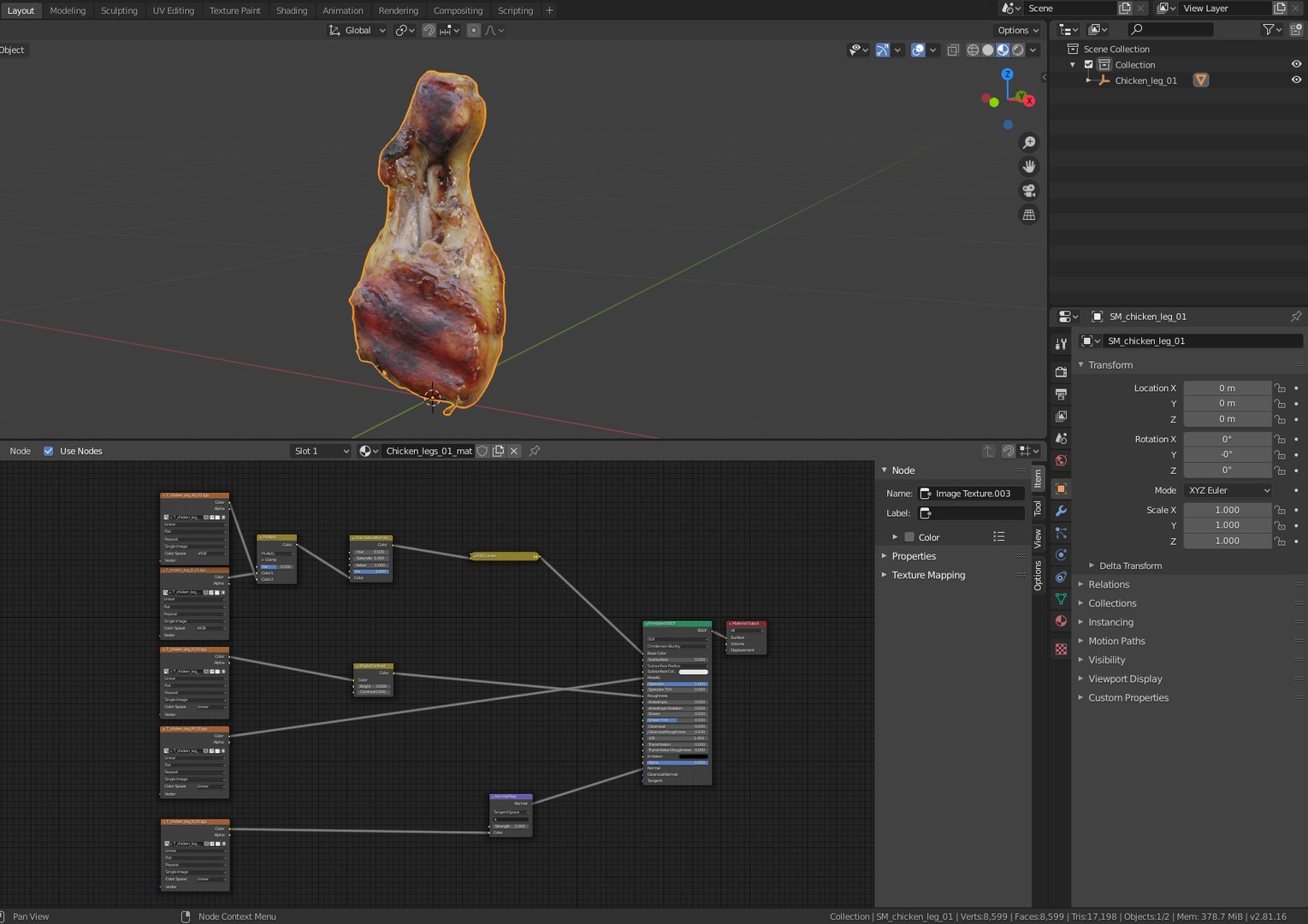This screenshot has height=924, width=1308.
Task: Open the View Layer properties tab
Action: coord(1061,417)
